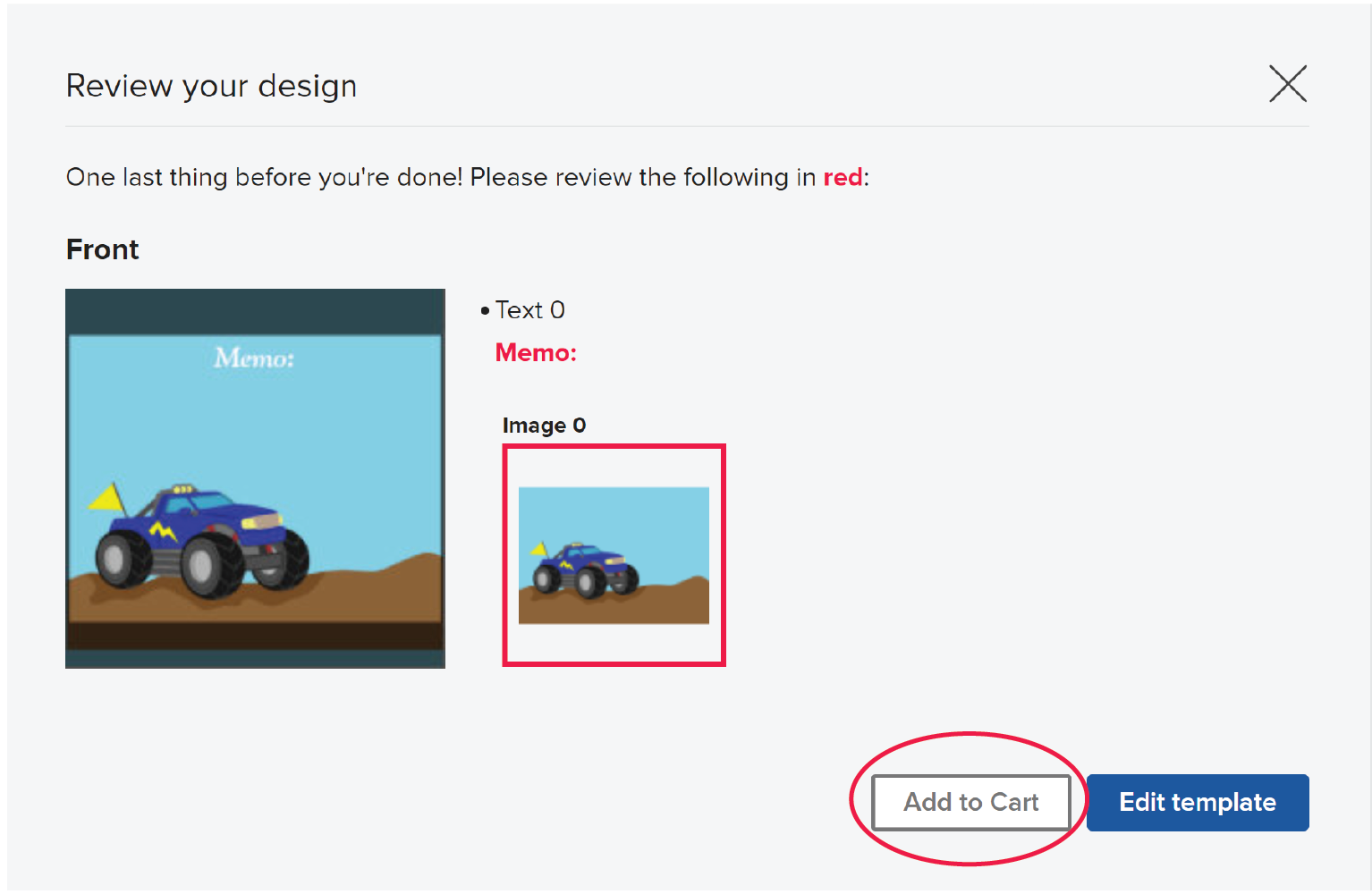Click the Front section heading
This screenshot has height=894, width=1372.
(x=103, y=249)
